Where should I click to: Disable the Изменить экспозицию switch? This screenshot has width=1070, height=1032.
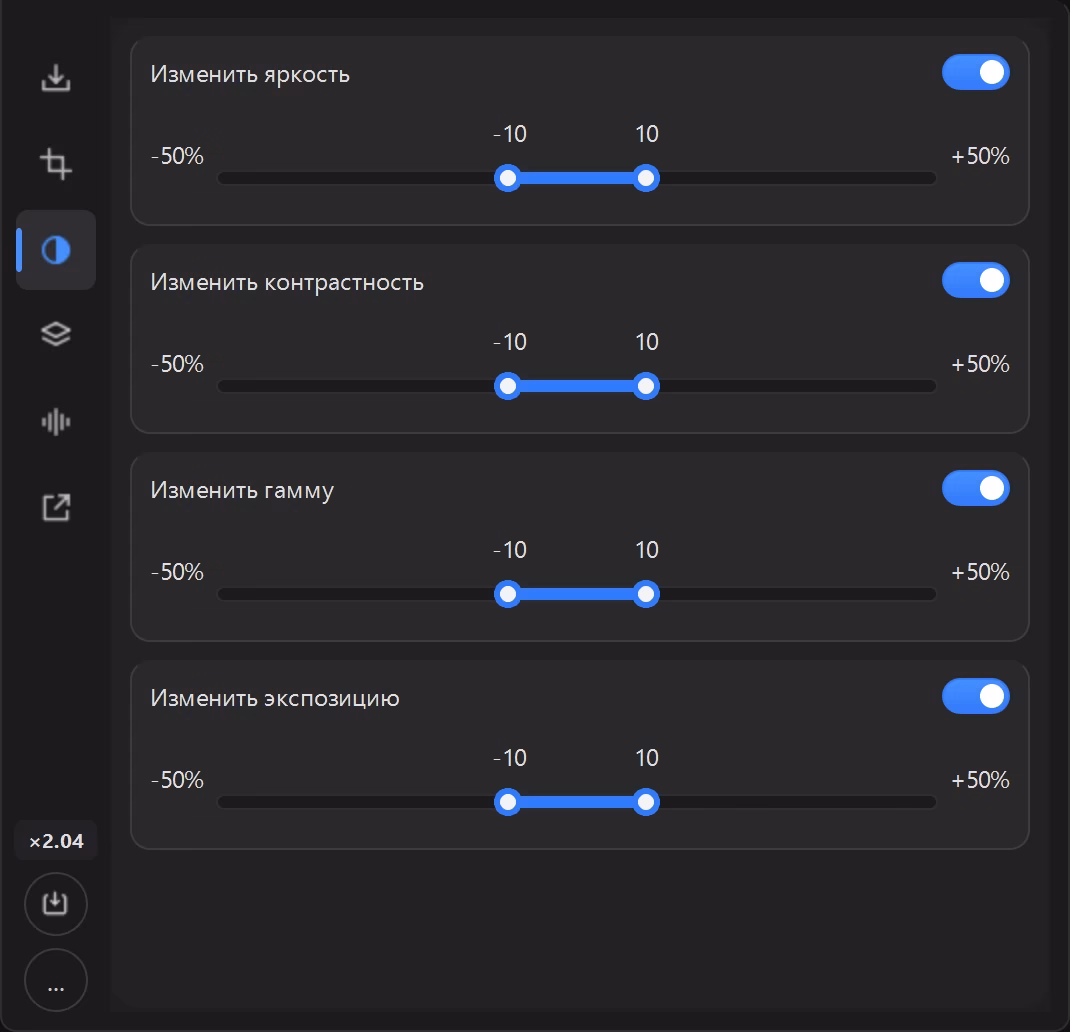pos(976,696)
